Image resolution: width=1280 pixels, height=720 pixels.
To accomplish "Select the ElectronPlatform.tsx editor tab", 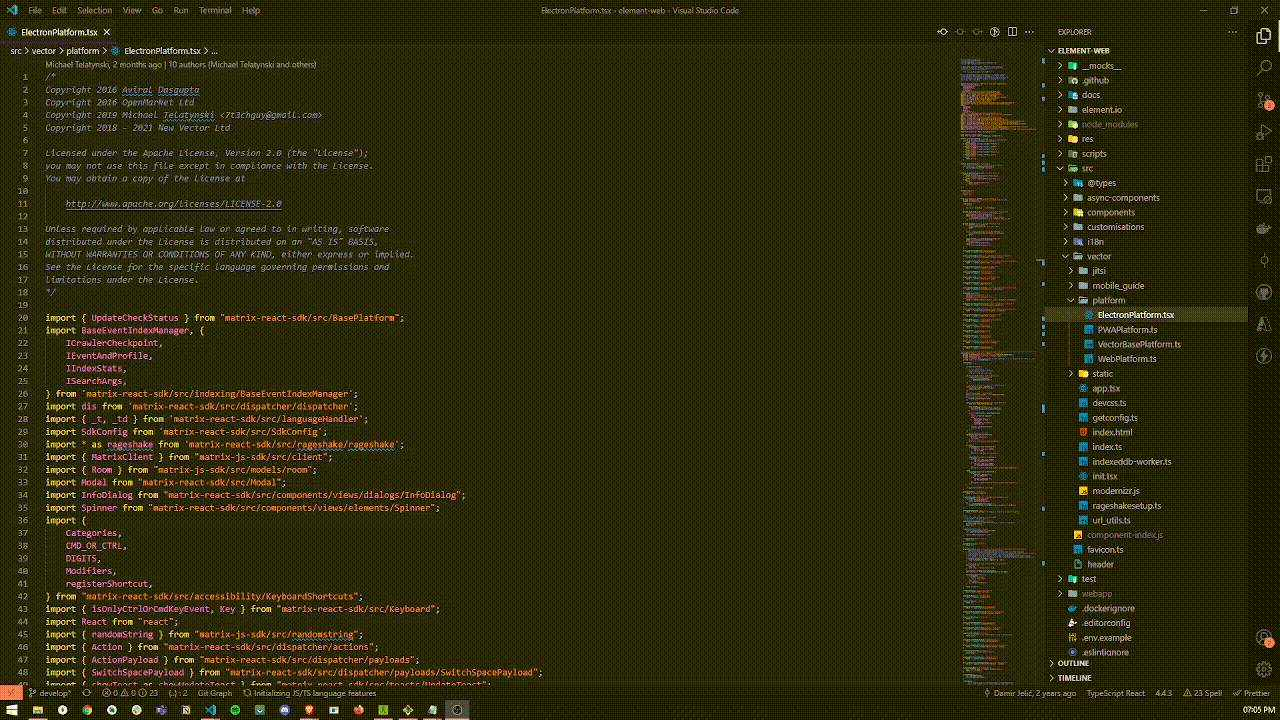I will tap(59, 32).
